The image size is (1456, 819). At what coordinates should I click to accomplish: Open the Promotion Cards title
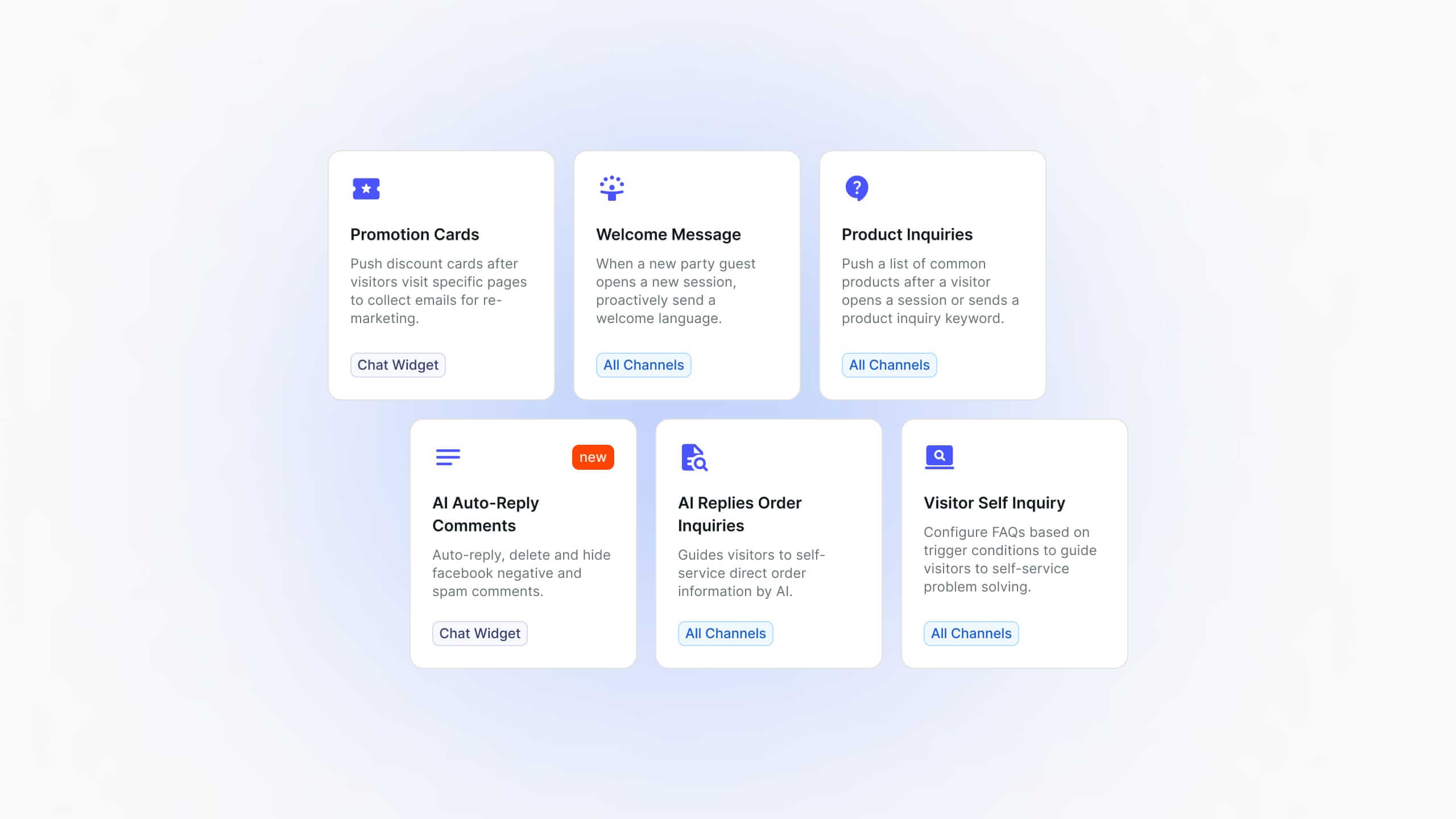coord(415,234)
